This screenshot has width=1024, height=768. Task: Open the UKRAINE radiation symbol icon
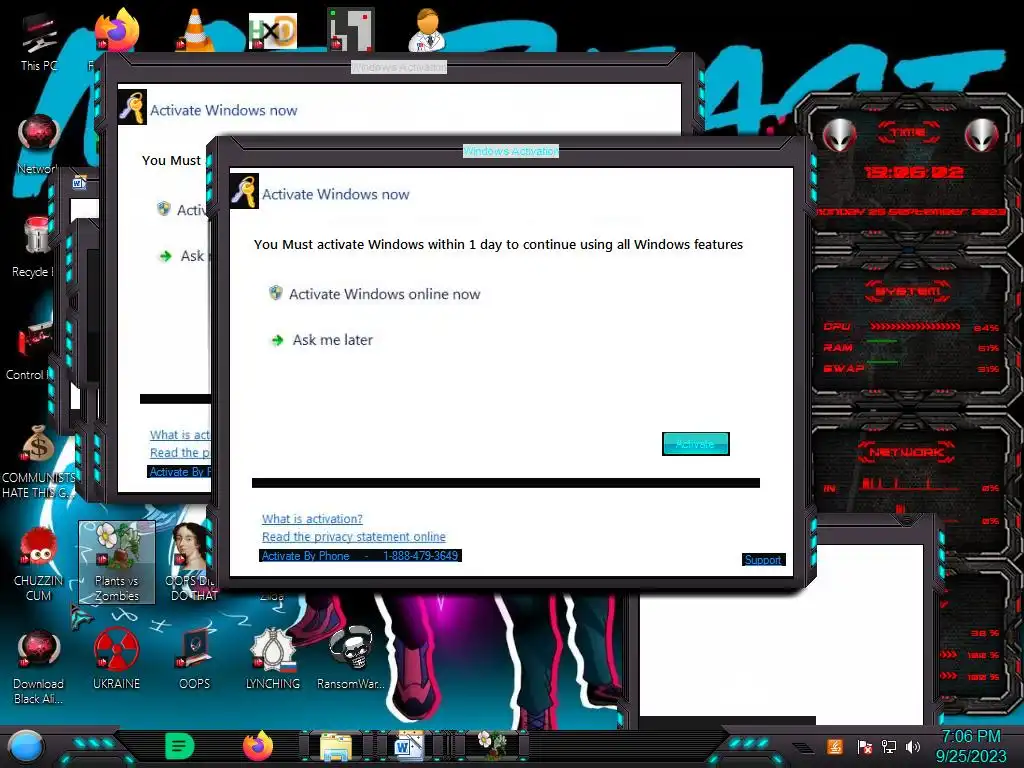(116, 660)
